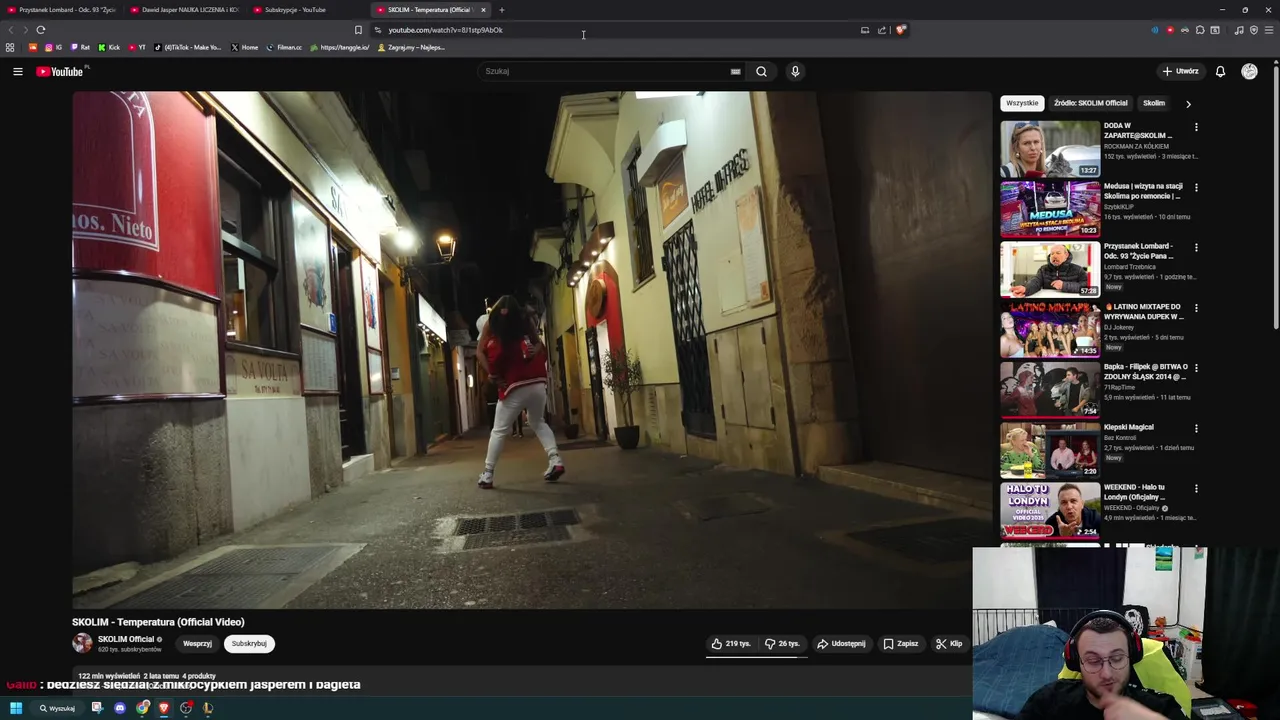1280x720 pixels.
Task: Open the browser music note icon
Action: (x=1239, y=30)
